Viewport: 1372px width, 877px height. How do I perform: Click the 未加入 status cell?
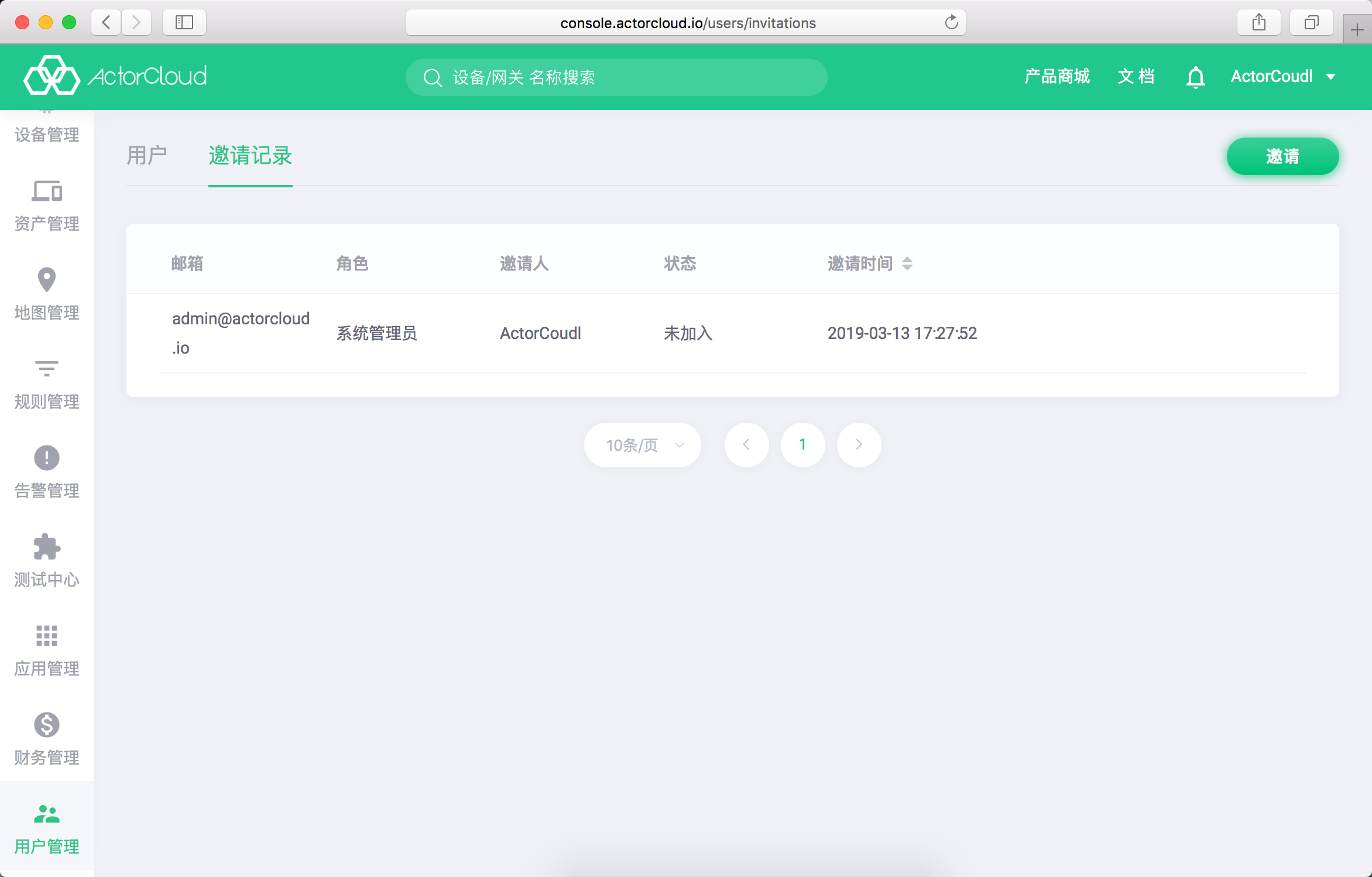coord(688,333)
